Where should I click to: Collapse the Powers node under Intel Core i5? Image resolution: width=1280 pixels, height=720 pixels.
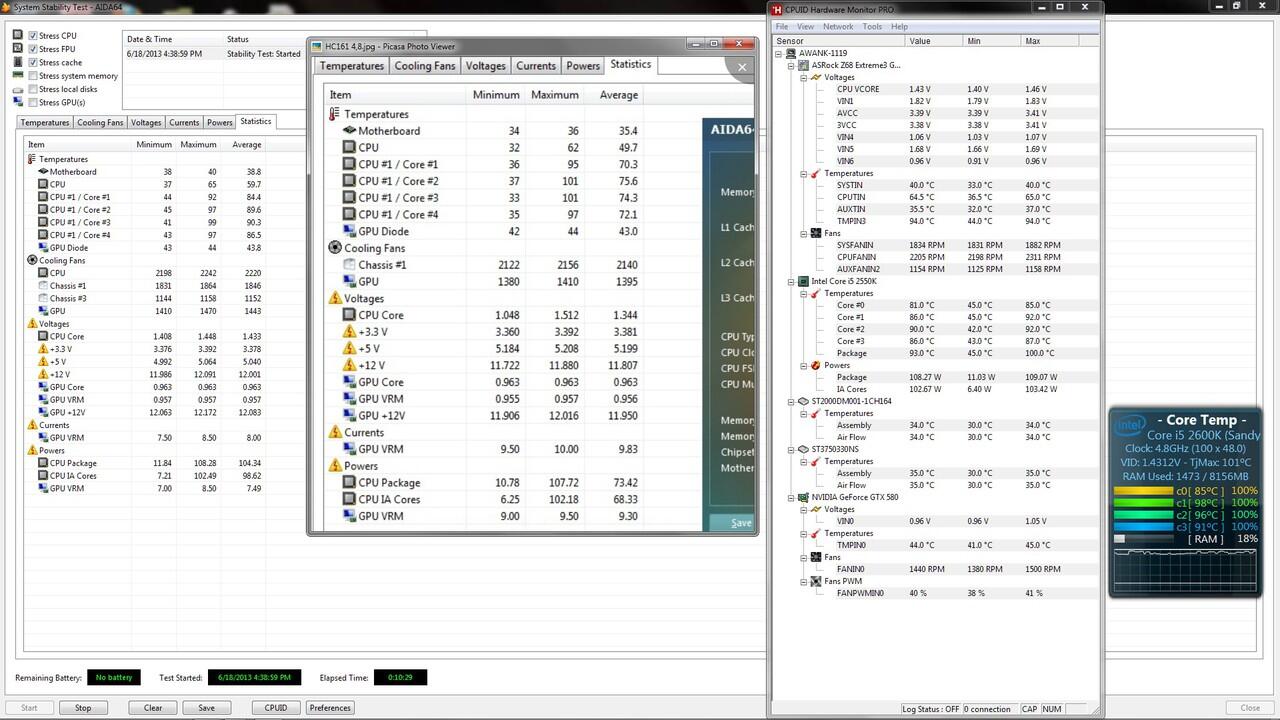click(x=803, y=365)
